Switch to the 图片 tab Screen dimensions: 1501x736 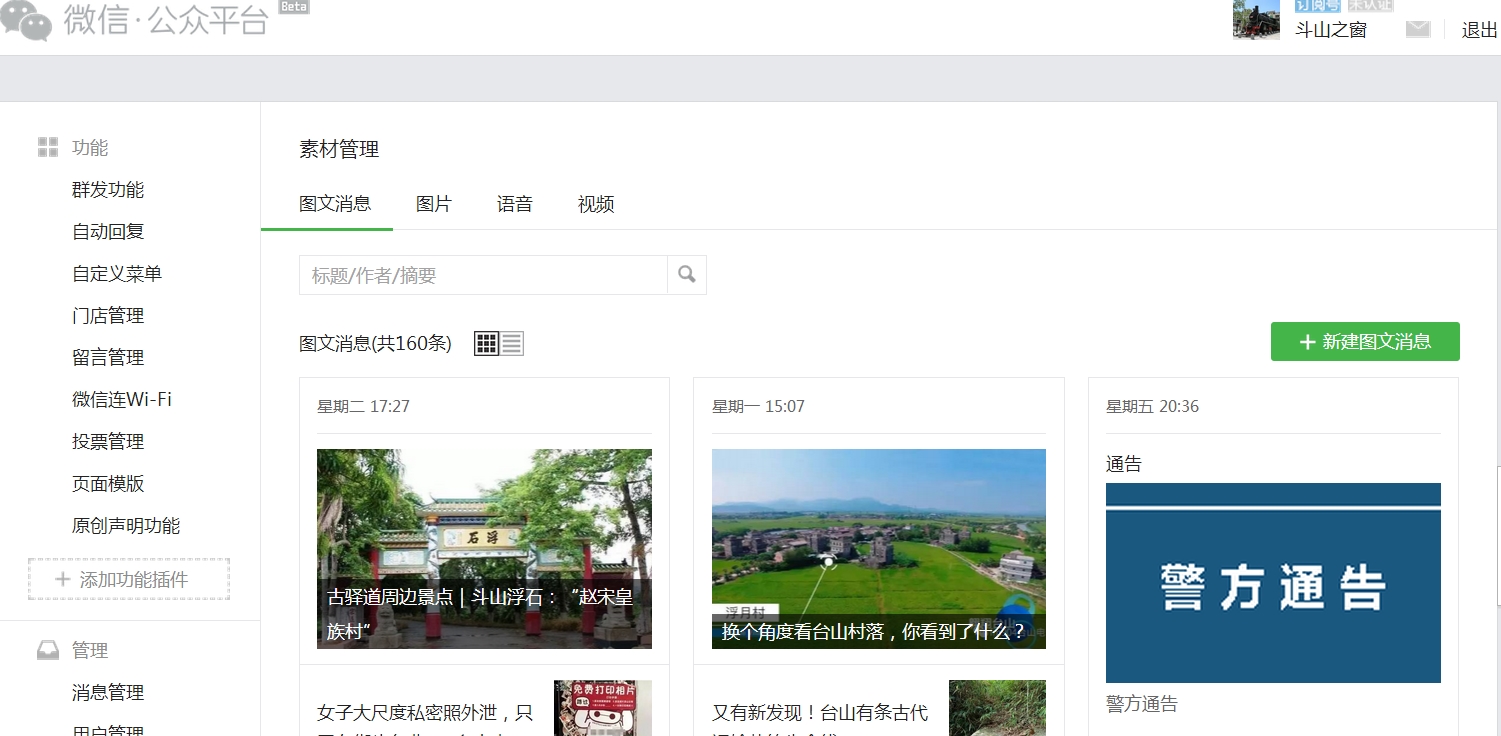(434, 204)
